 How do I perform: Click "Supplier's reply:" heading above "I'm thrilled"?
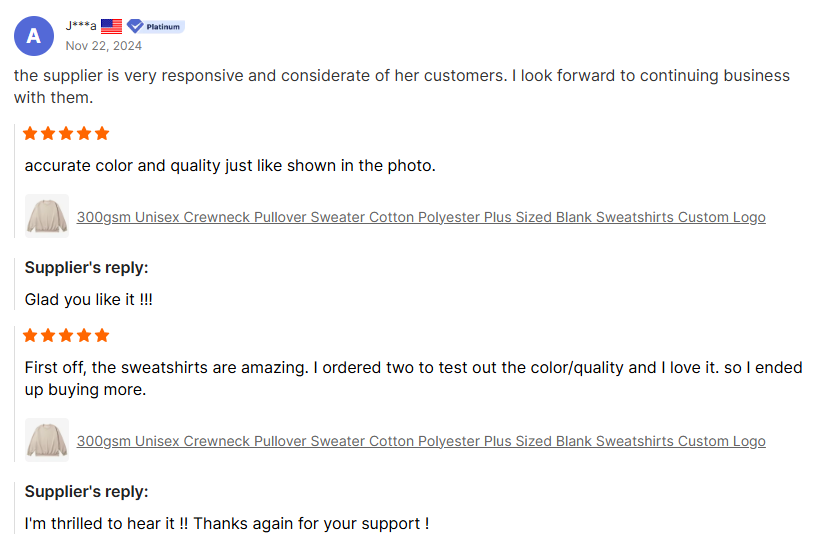point(86,492)
